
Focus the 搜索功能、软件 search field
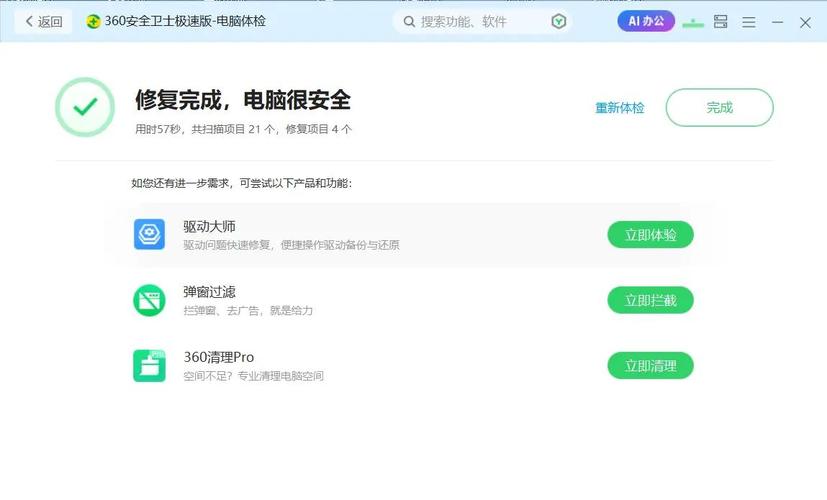(x=481, y=22)
